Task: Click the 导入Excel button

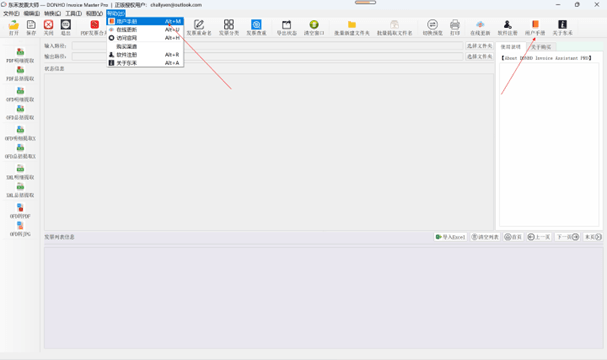Action: pyautogui.click(x=450, y=237)
